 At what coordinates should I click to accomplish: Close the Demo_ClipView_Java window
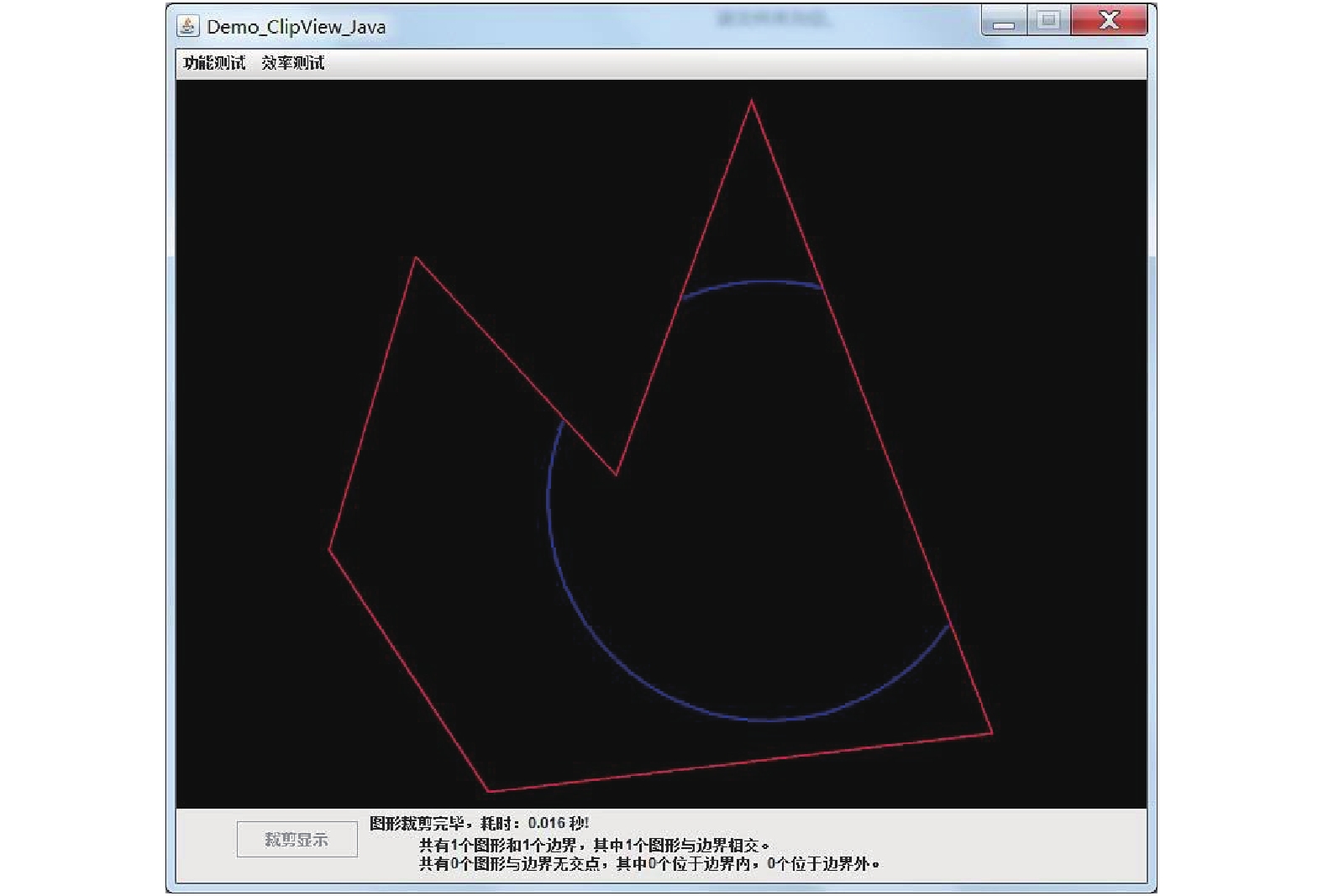1109,21
